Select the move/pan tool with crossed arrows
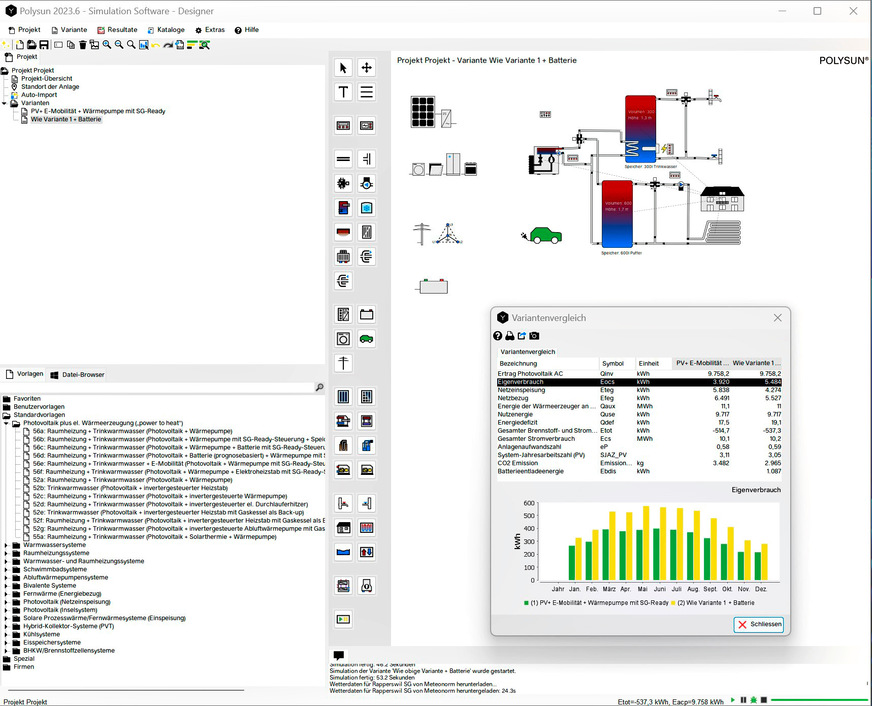Screen dimensions: 872x706 pyautogui.click(x=367, y=68)
